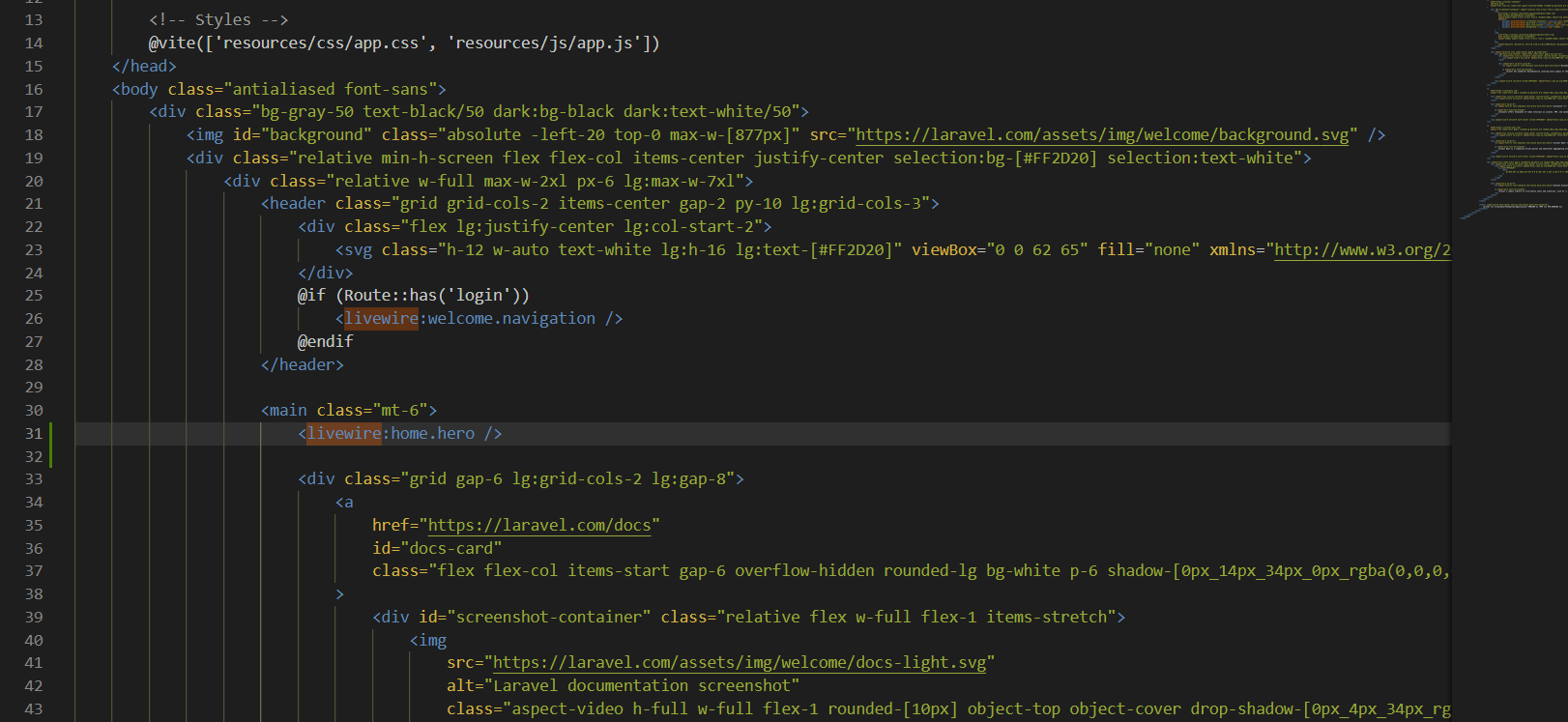
Task: Click the alt="Laravel documentation screenshot" attribute
Action: click(x=624, y=686)
